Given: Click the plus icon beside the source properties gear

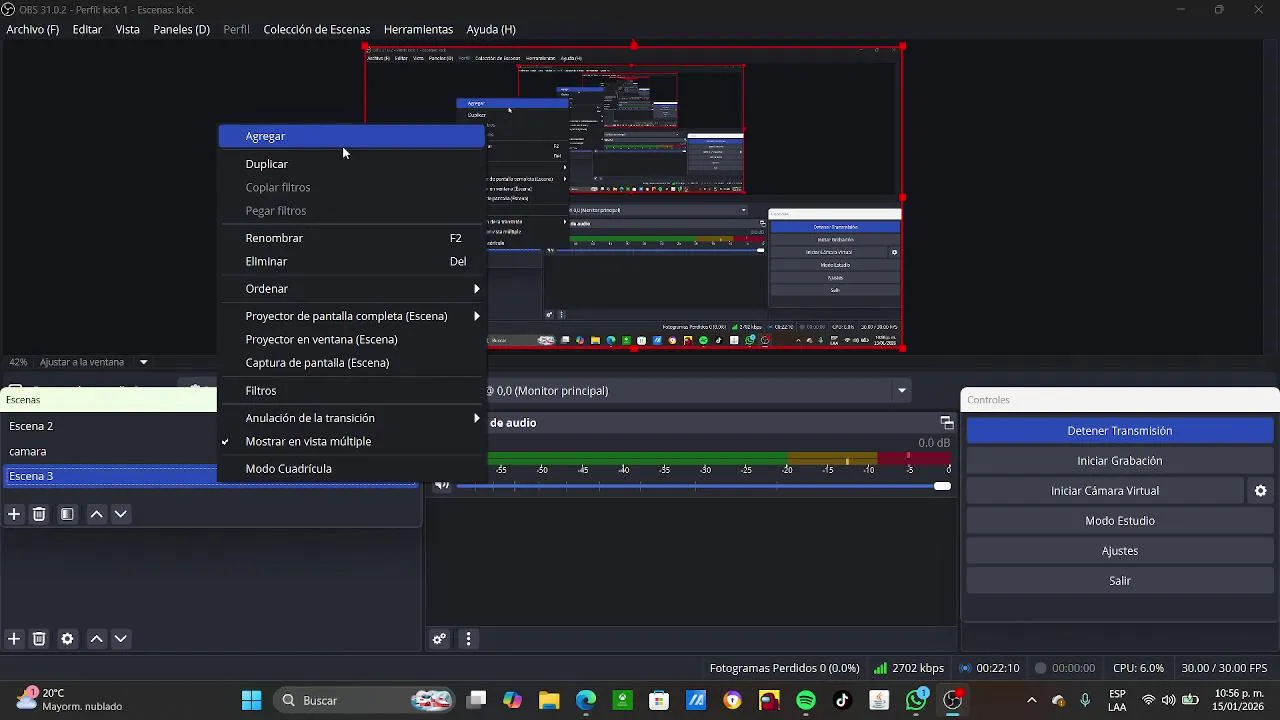Looking at the screenshot, I should (14, 639).
